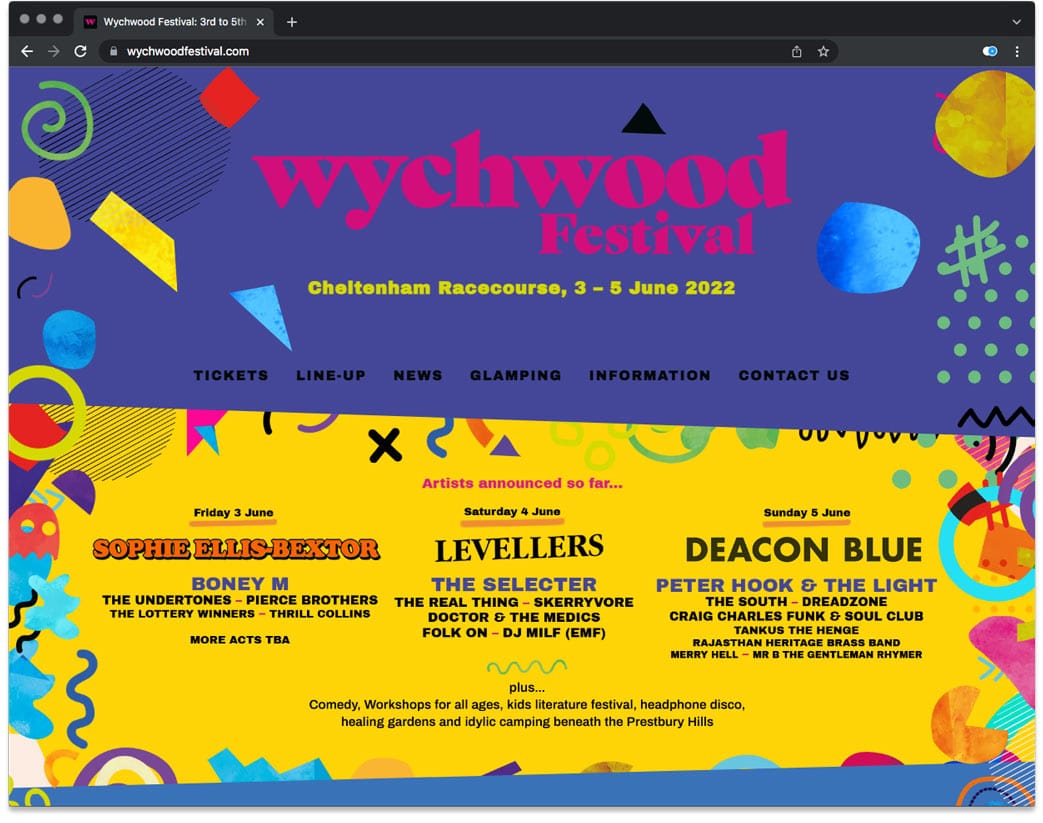The image size is (1043, 823).
Task: Bookmark the page with the star icon
Action: [x=823, y=51]
